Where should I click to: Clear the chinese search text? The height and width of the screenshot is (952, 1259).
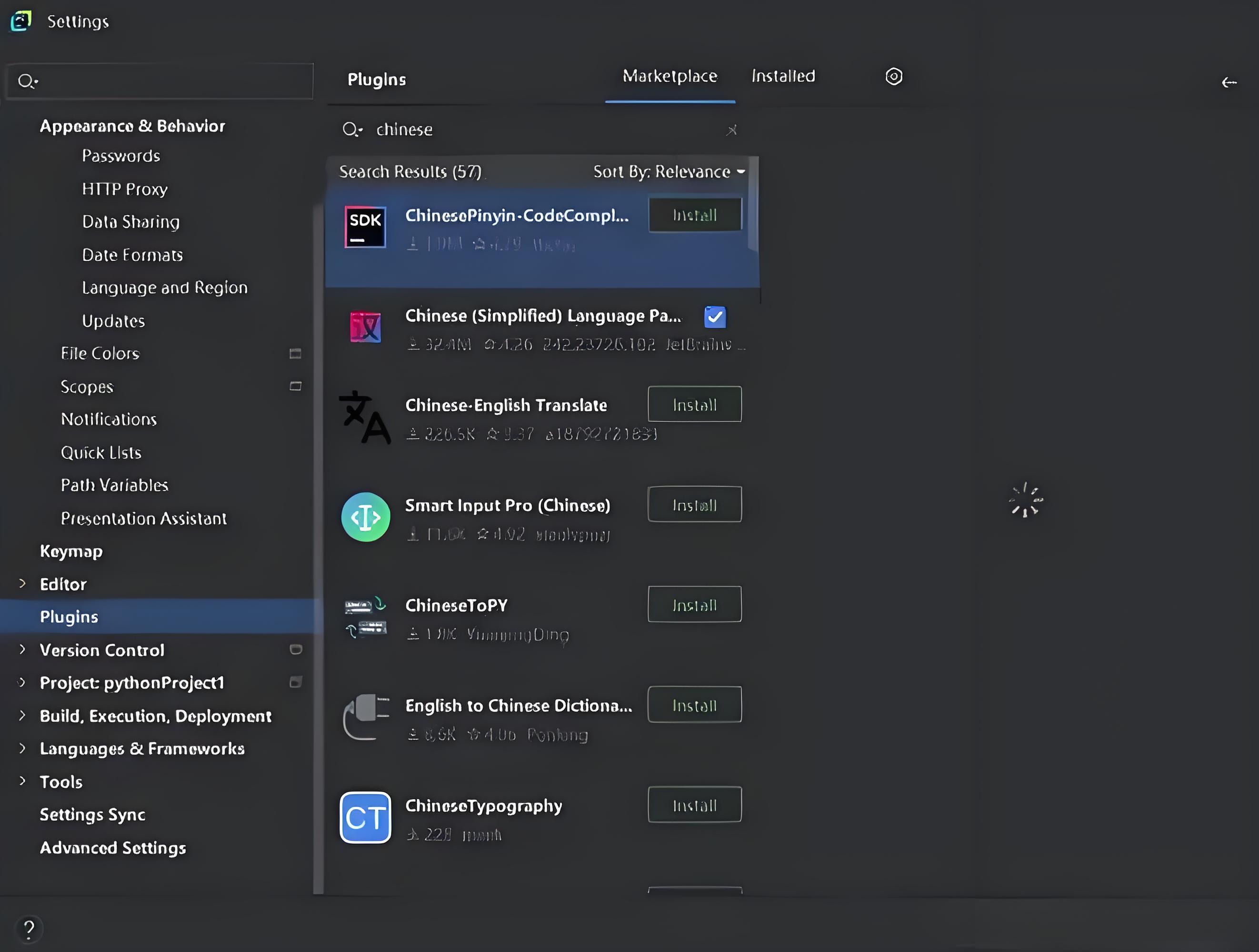tap(731, 130)
